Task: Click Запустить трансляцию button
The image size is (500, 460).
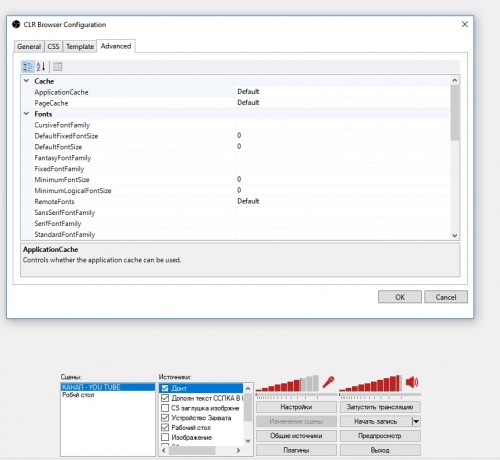Action: [380, 407]
